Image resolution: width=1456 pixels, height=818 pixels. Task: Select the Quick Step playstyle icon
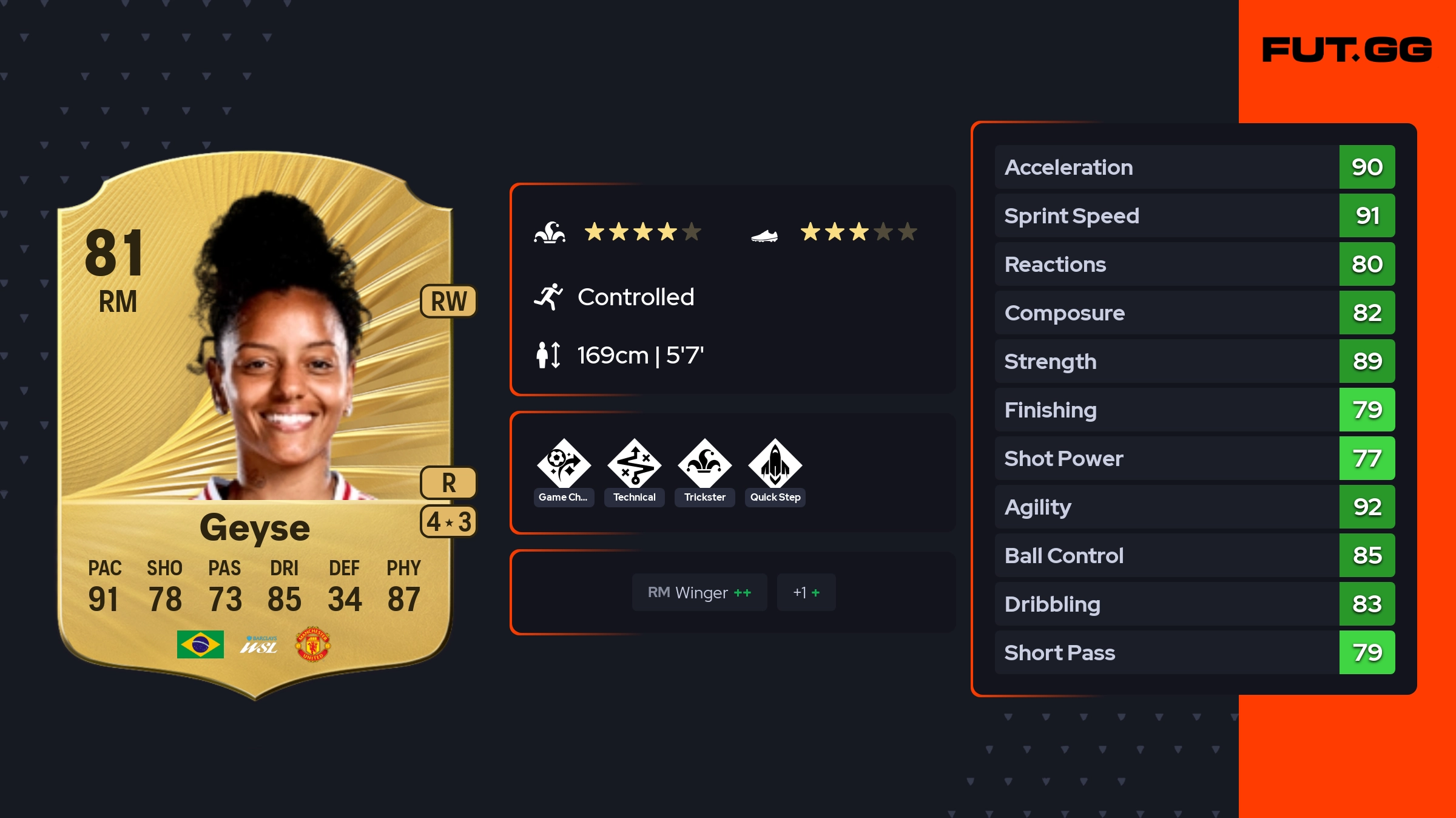[x=775, y=463]
